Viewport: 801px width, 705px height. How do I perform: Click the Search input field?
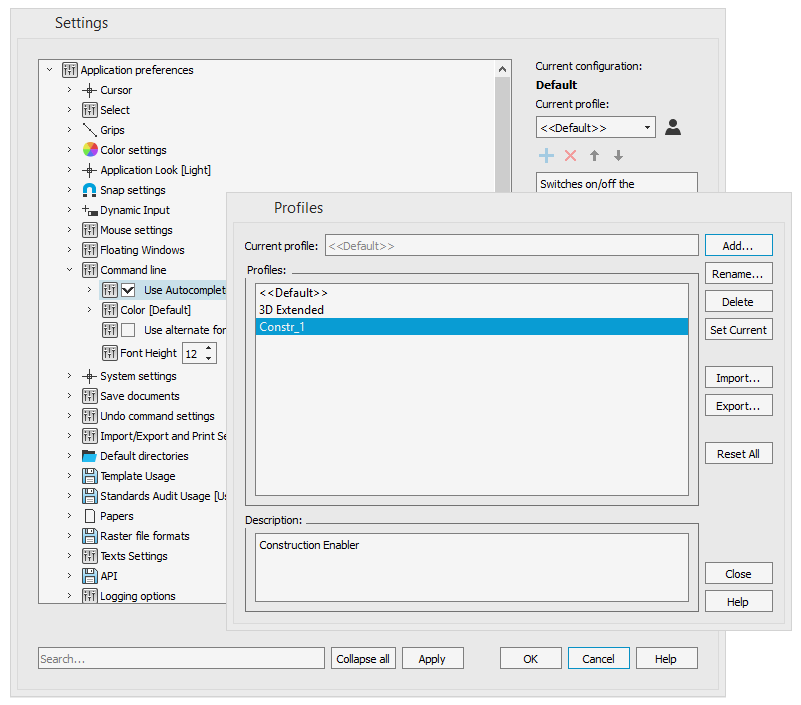(181, 659)
